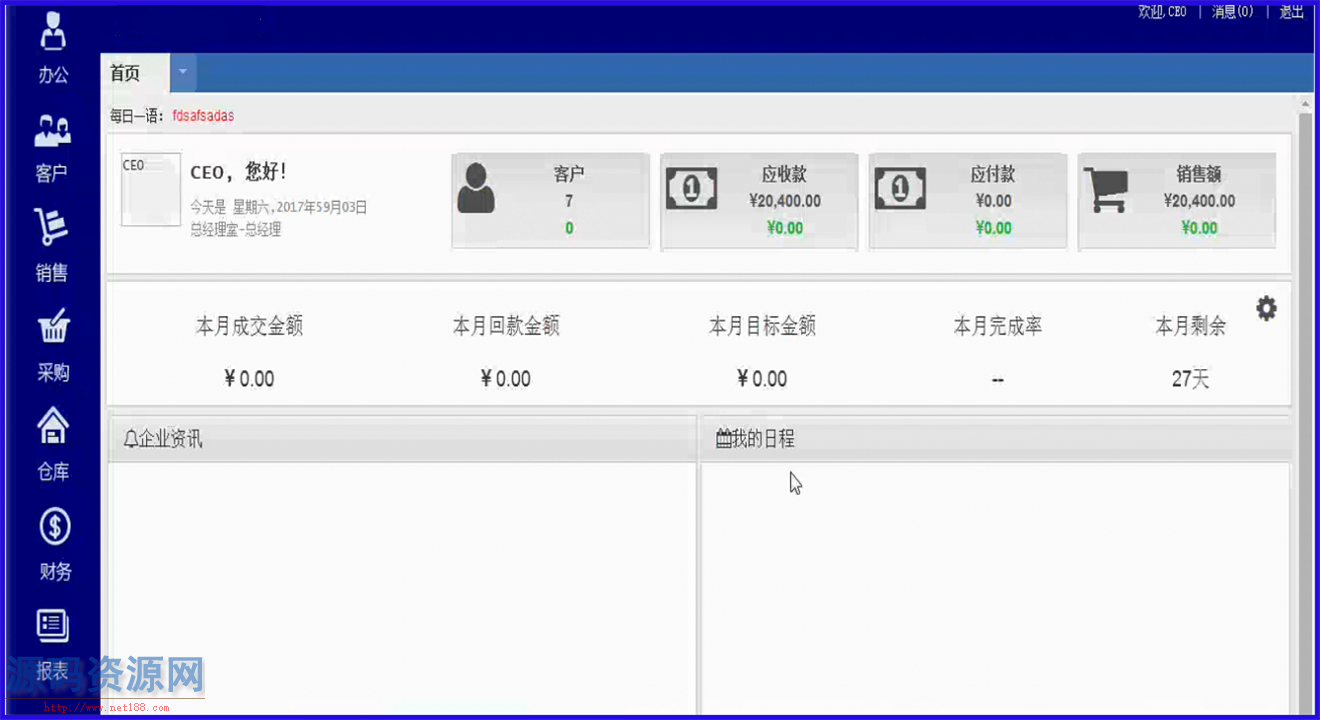Open the 客户 customers sidebar icon
This screenshot has height=720, width=1320.
53,131
